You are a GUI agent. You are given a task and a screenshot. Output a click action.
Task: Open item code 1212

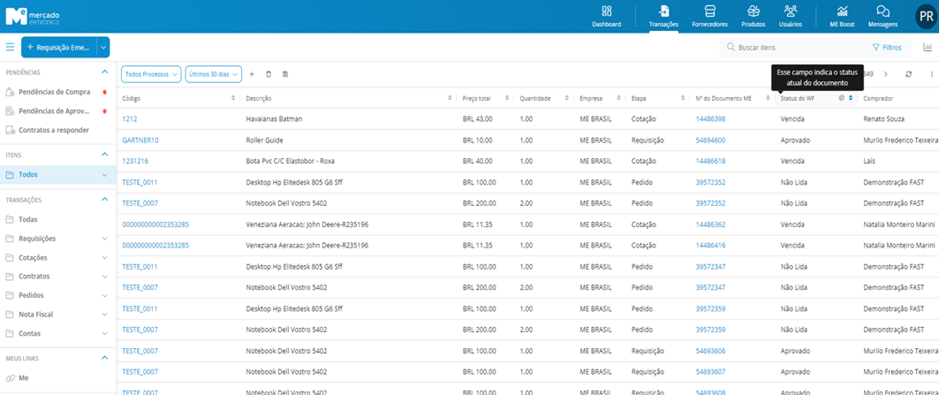tap(129, 119)
